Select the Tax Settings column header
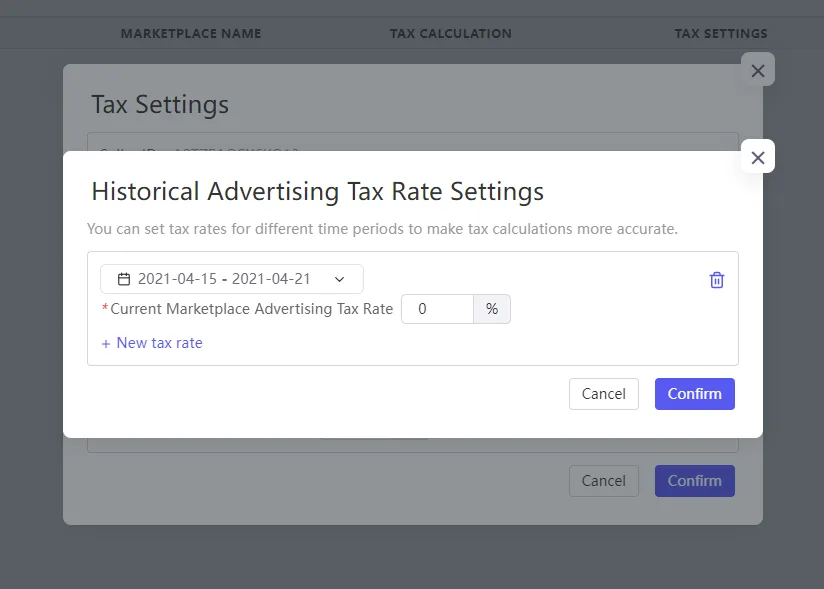Image resolution: width=824 pixels, height=589 pixels. [721, 34]
